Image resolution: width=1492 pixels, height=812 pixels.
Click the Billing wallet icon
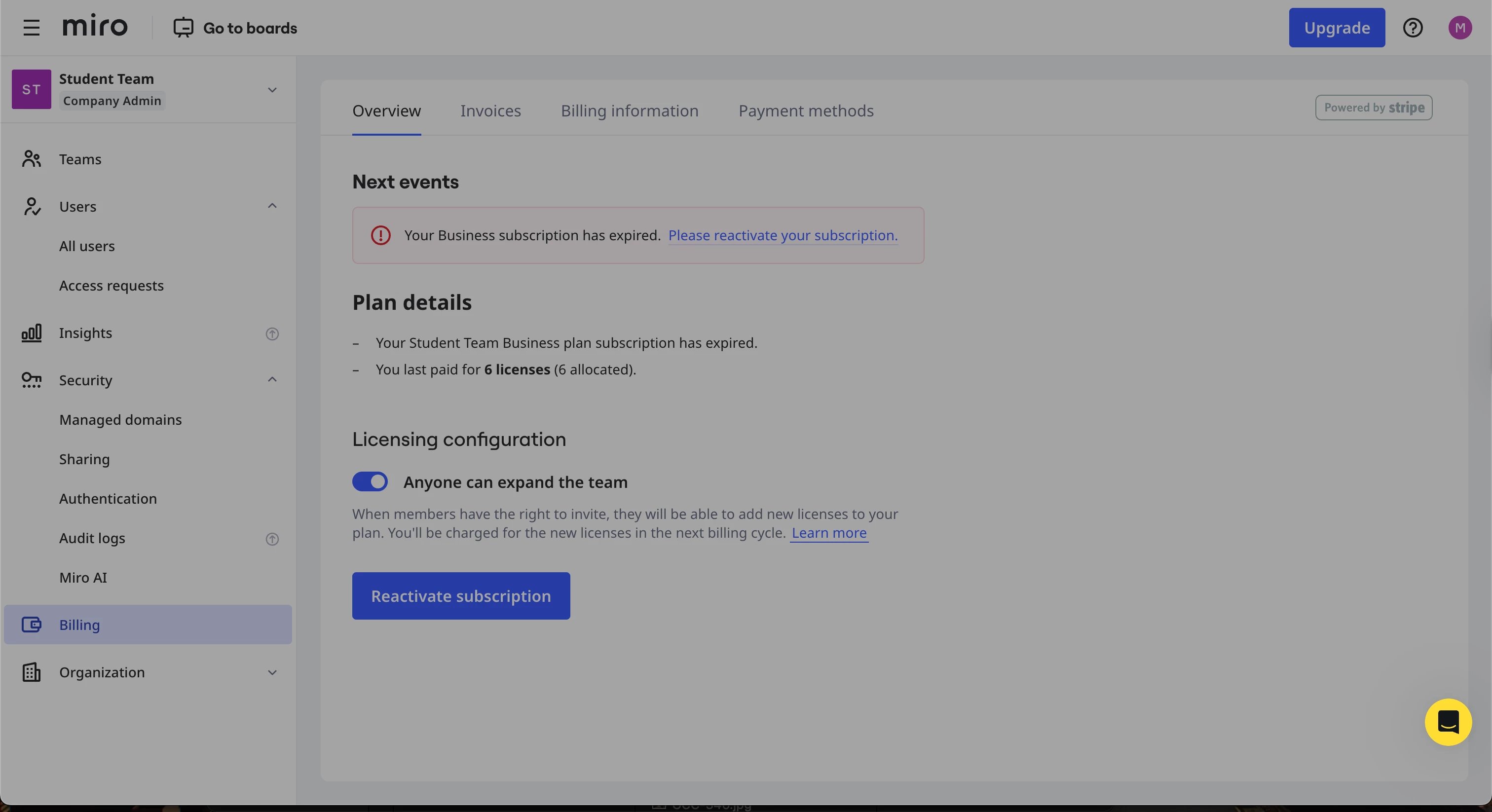pyautogui.click(x=31, y=625)
